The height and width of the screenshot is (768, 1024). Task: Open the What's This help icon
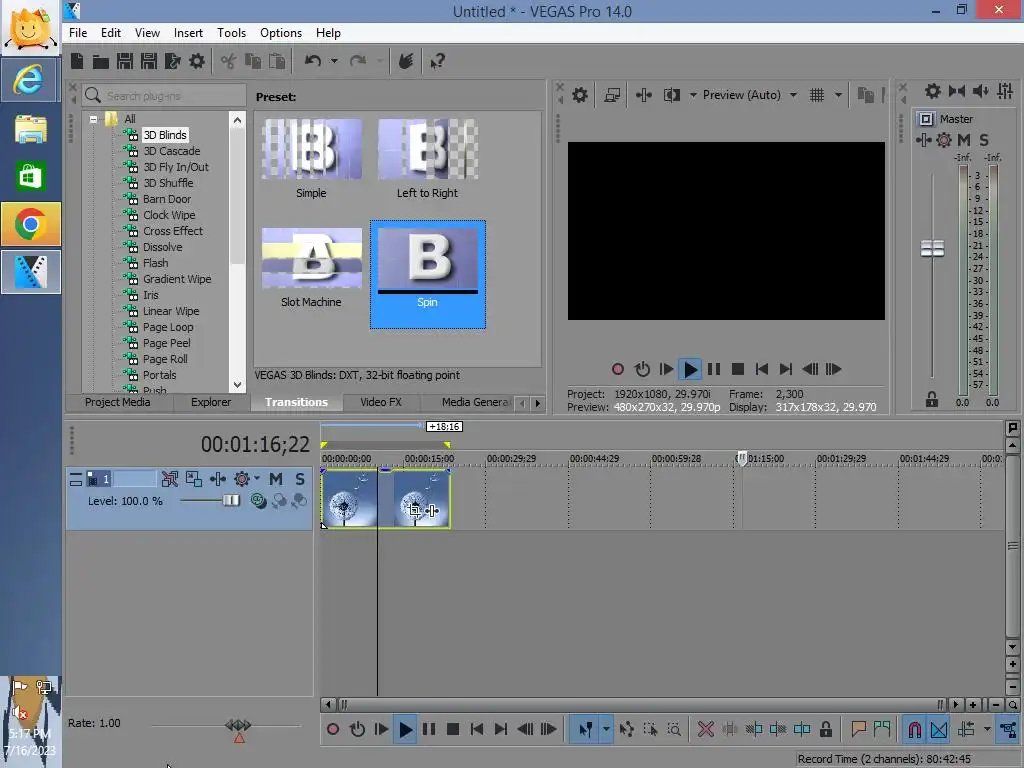point(437,61)
